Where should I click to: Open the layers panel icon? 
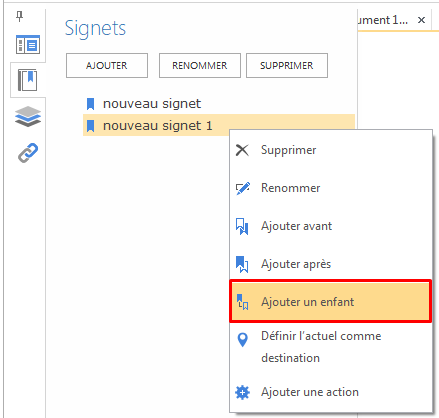click(28, 116)
